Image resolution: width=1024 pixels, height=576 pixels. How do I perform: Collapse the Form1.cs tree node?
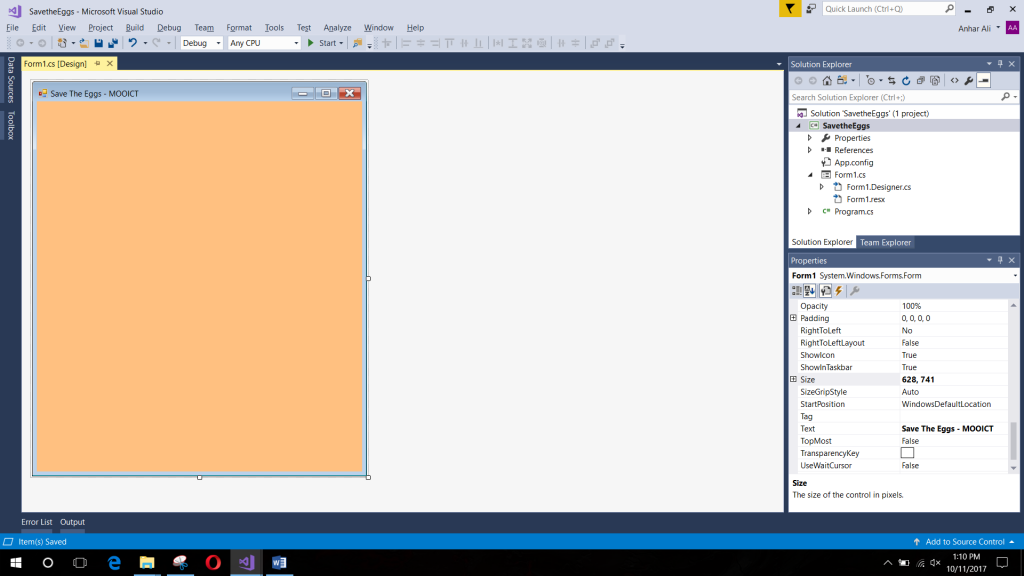click(x=810, y=174)
